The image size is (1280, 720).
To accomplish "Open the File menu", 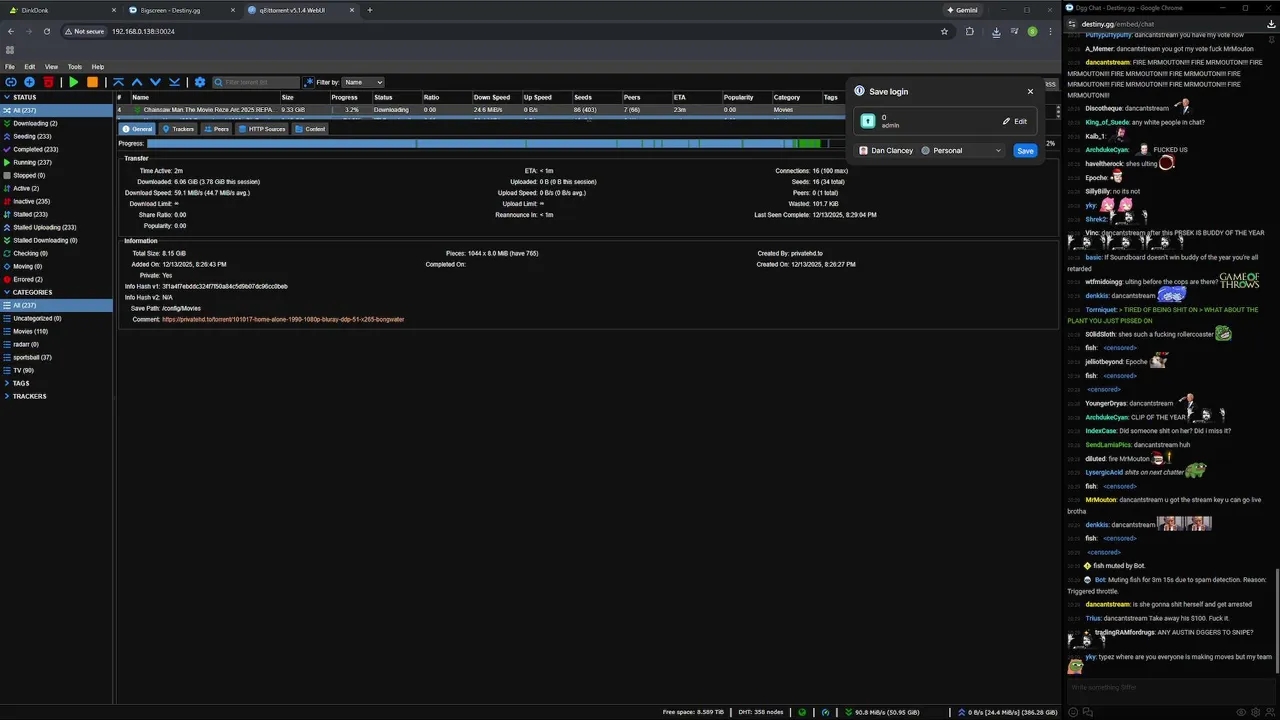I will point(10,67).
